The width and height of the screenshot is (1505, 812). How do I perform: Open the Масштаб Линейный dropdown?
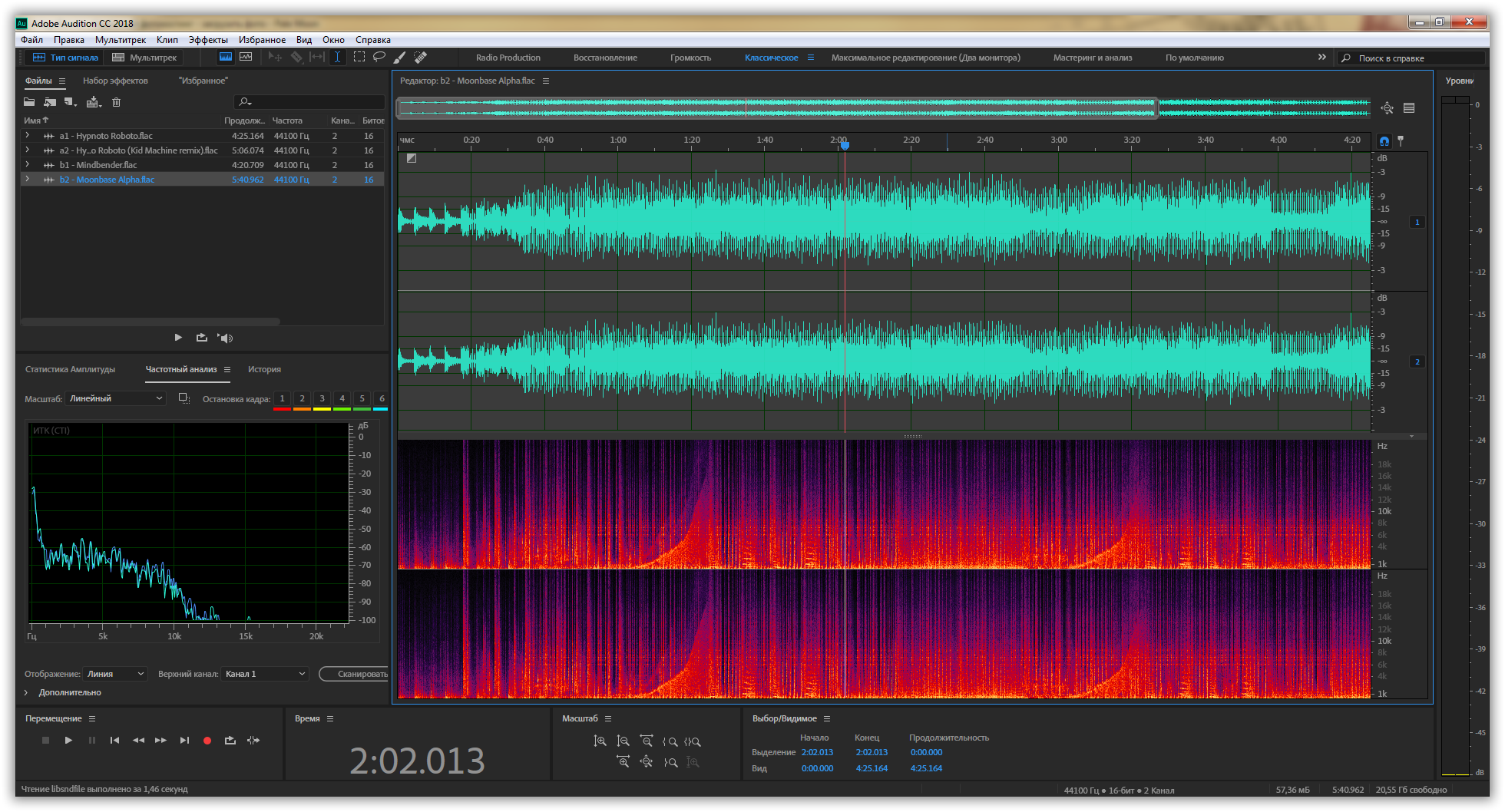click(115, 398)
